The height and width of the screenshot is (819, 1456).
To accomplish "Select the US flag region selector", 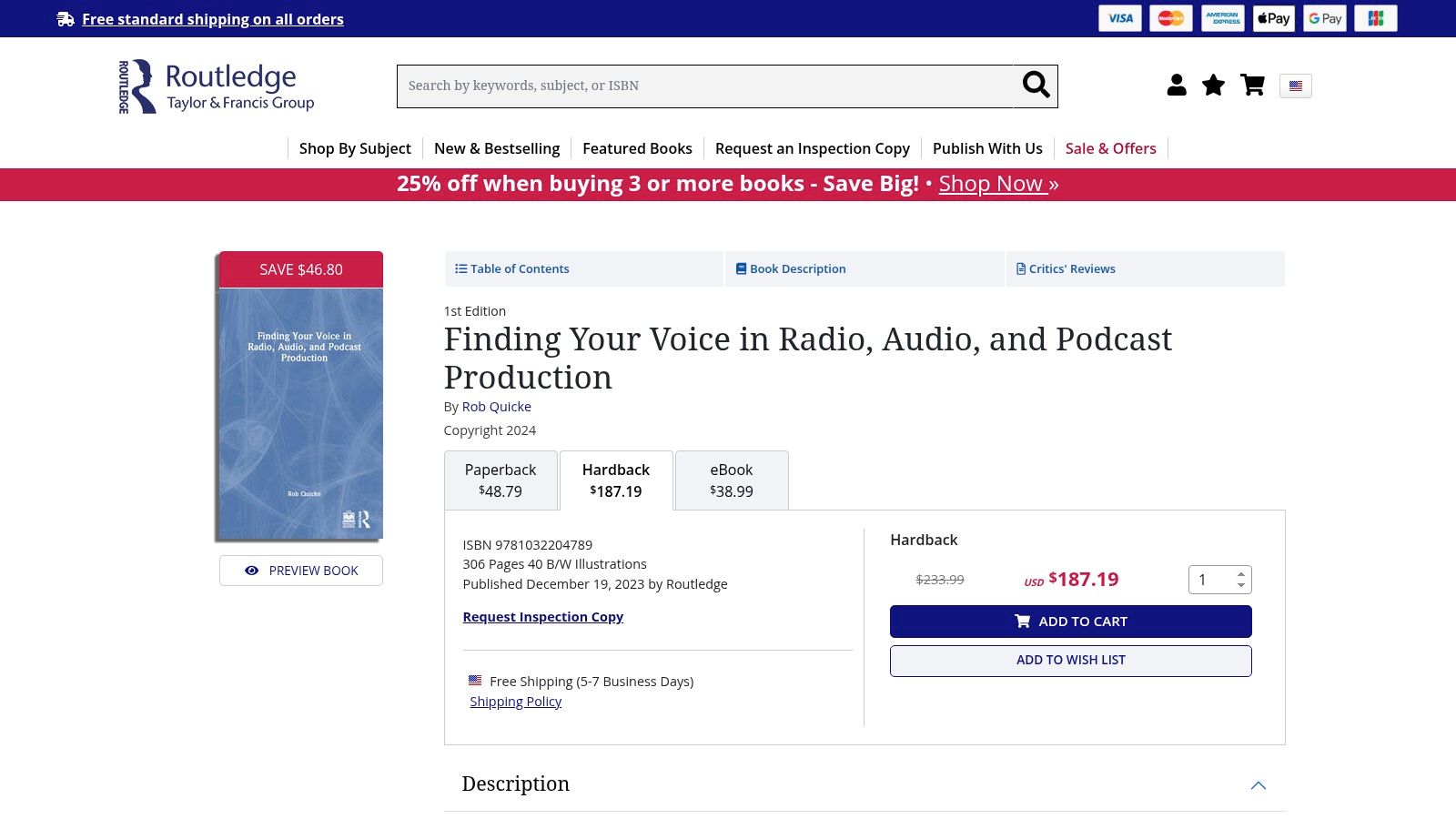I will coord(1296,86).
